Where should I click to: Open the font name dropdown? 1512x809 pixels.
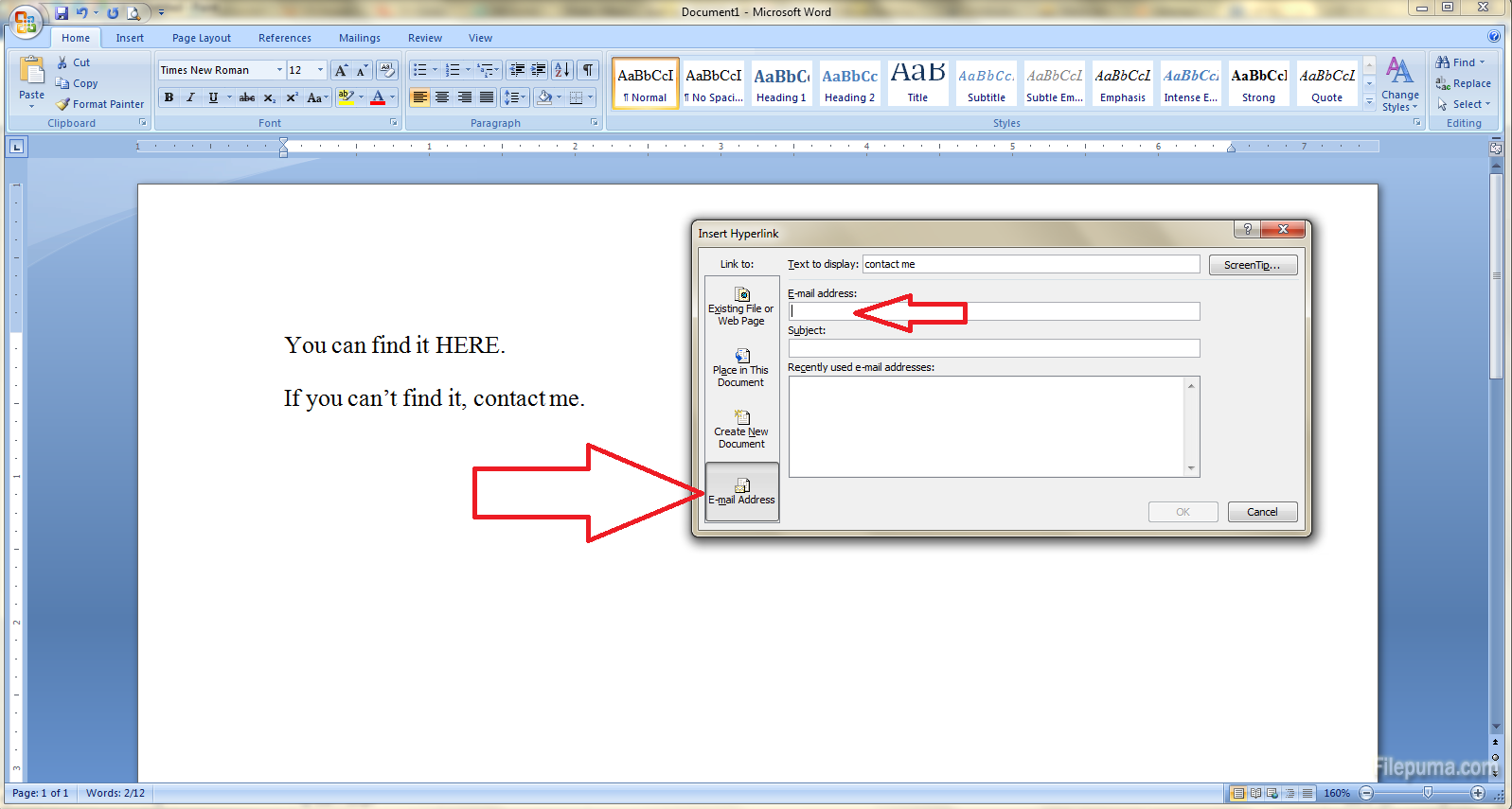point(279,70)
